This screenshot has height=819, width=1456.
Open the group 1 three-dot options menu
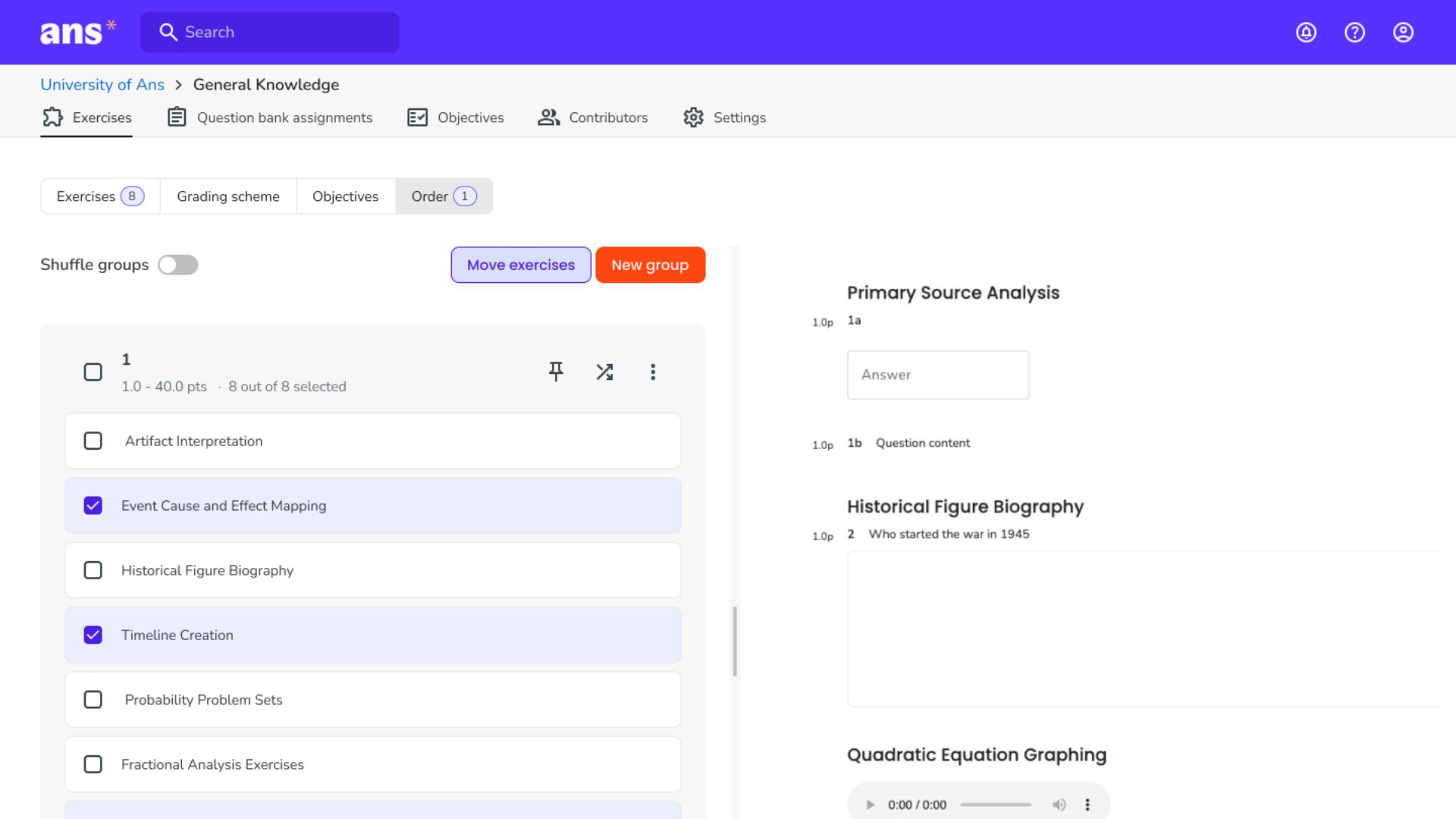pos(653,372)
